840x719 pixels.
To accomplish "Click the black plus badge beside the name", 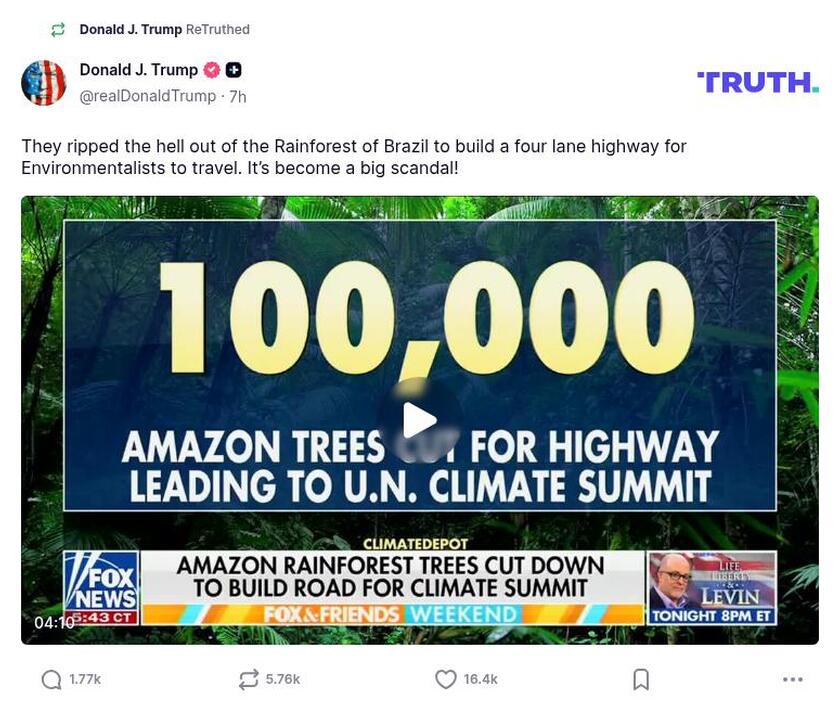I will coord(233,70).
